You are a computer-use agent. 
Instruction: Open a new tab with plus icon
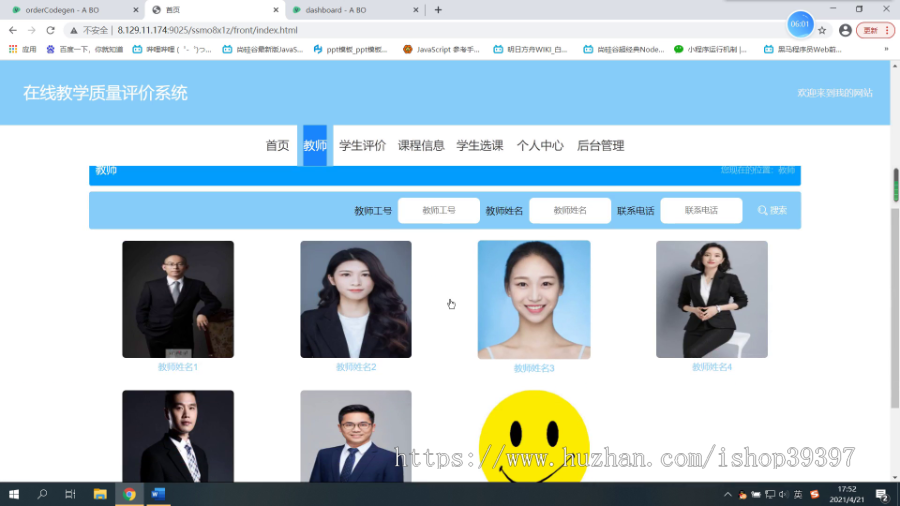pos(438,10)
